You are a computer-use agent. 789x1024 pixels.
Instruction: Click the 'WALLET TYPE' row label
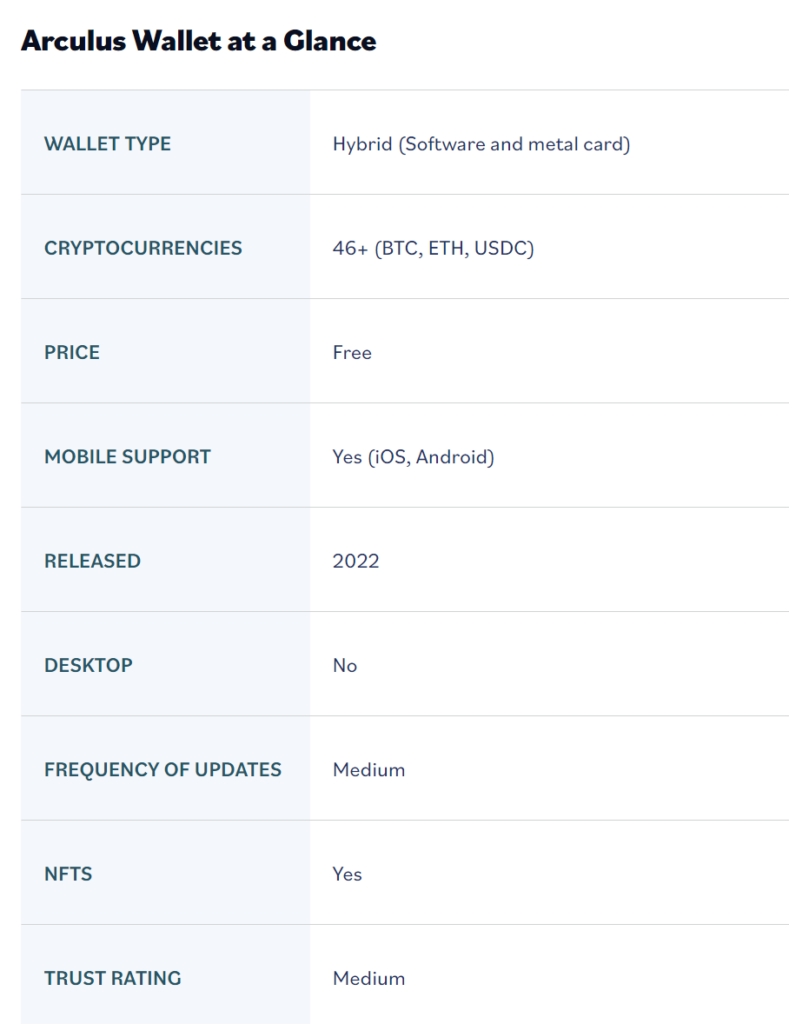[x=107, y=144]
